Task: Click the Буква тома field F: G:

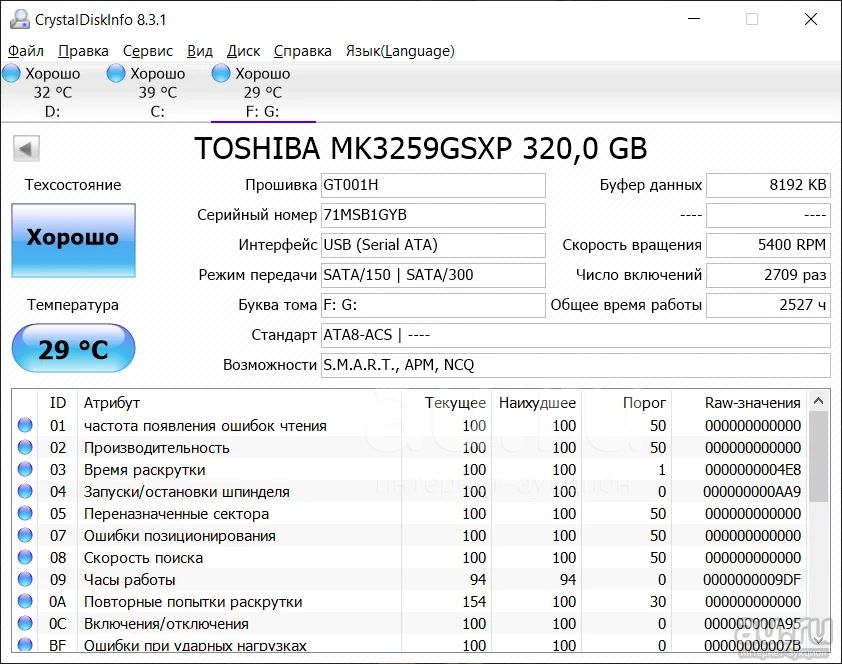Action: coord(433,305)
